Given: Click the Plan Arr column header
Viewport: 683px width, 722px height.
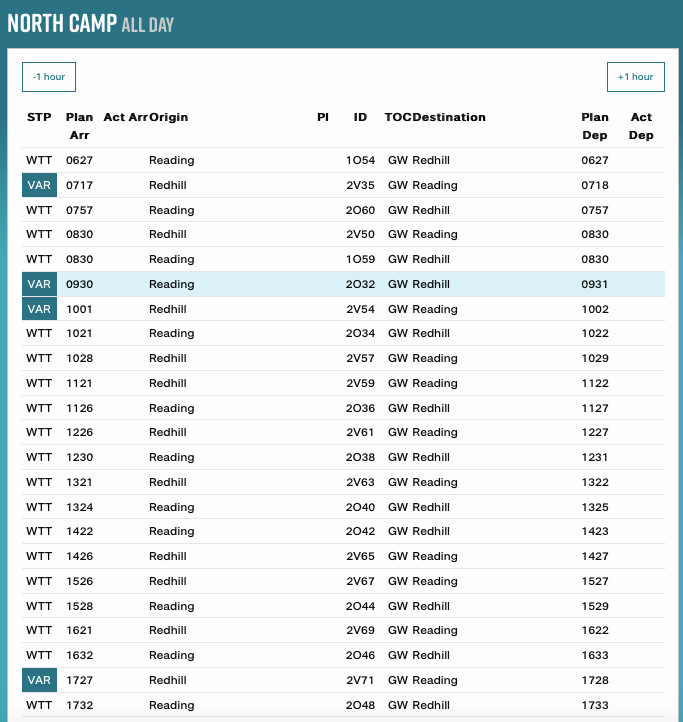Looking at the screenshot, I should [79, 126].
